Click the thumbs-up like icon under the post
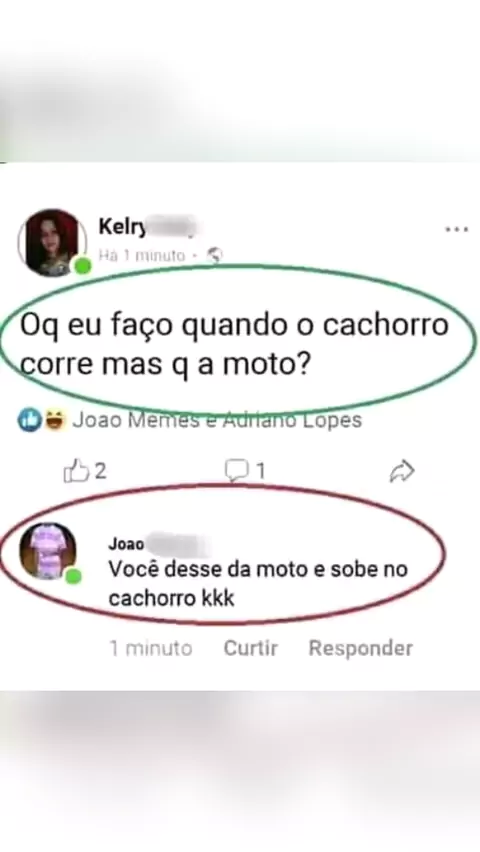 (x=76, y=471)
